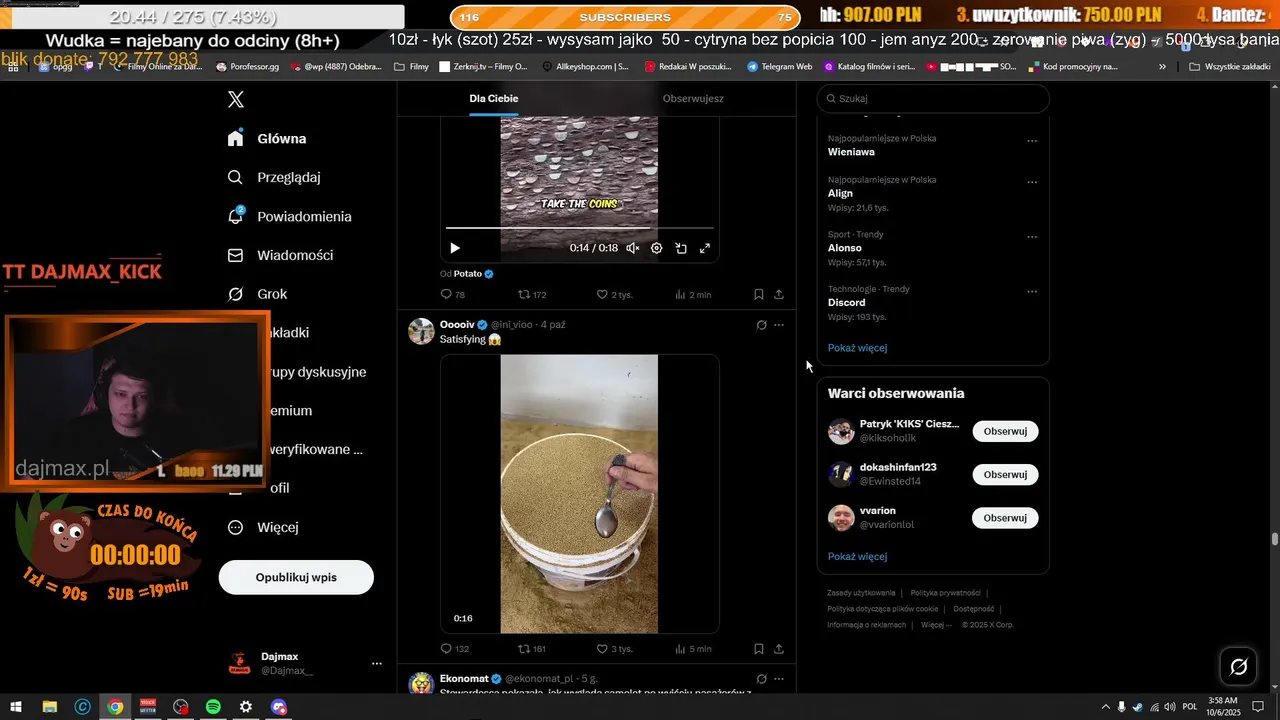Switch to Obserwujesz tab
Image resolution: width=1280 pixels, height=720 pixels.
pyautogui.click(x=693, y=99)
